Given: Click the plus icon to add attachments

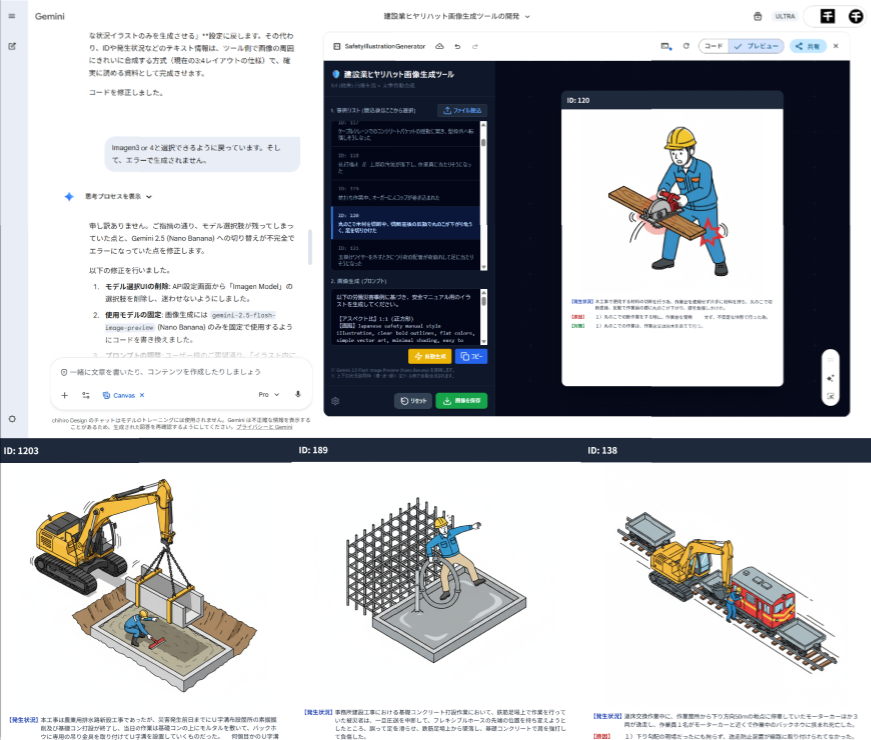Looking at the screenshot, I should (65, 395).
